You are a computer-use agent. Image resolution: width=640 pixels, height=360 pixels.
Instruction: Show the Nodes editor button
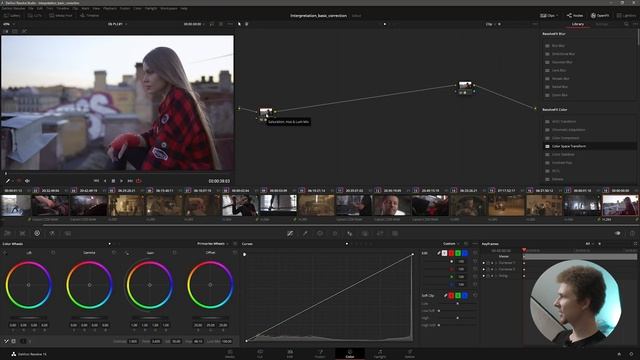(x=575, y=16)
